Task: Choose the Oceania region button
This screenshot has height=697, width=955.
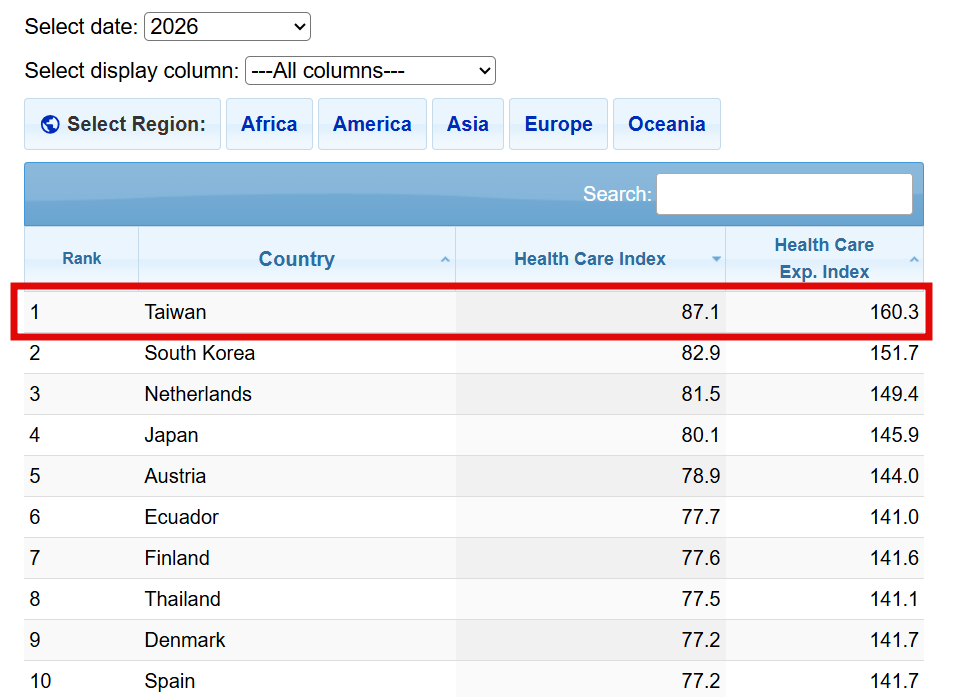Action: click(x=666, y=125)
